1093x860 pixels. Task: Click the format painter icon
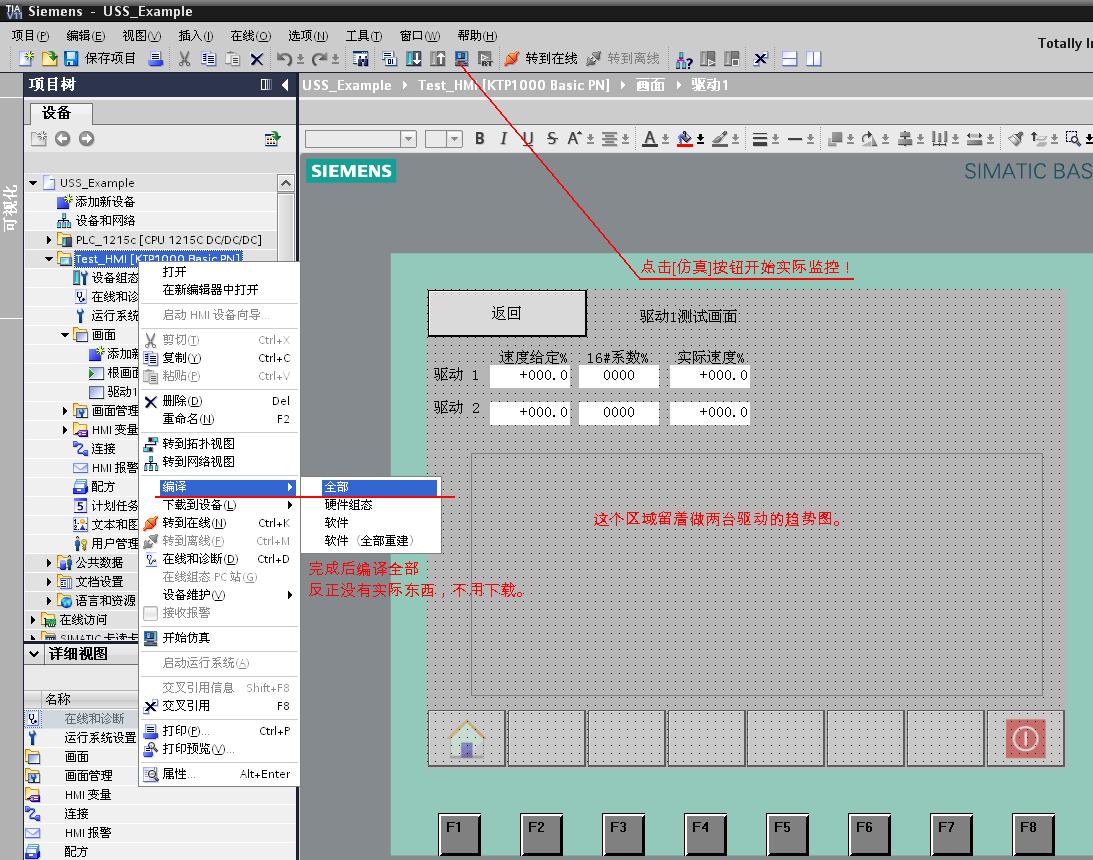click(x=1016, y=139)
